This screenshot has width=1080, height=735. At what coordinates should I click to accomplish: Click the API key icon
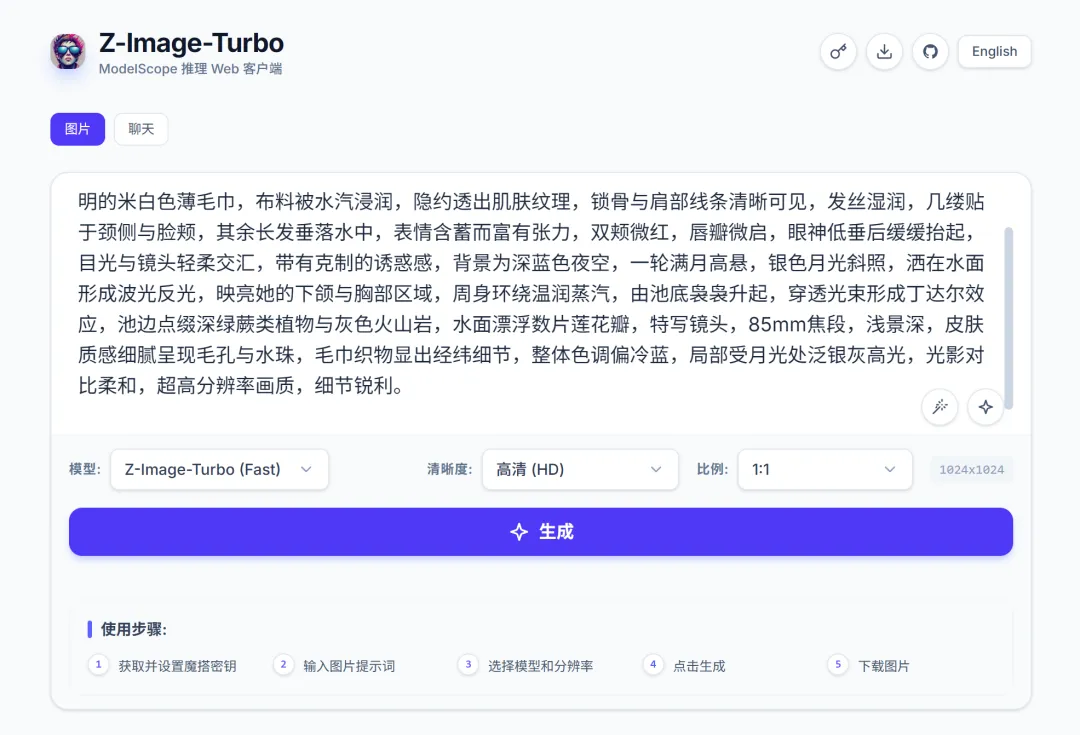(838, 51)
